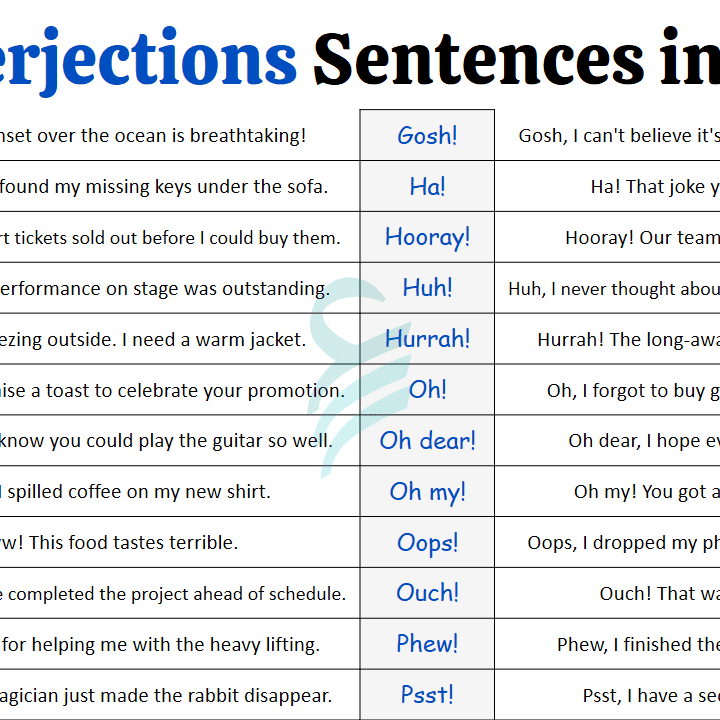Pick the "Ouch!" interjection cell

[x=427, y=593]
